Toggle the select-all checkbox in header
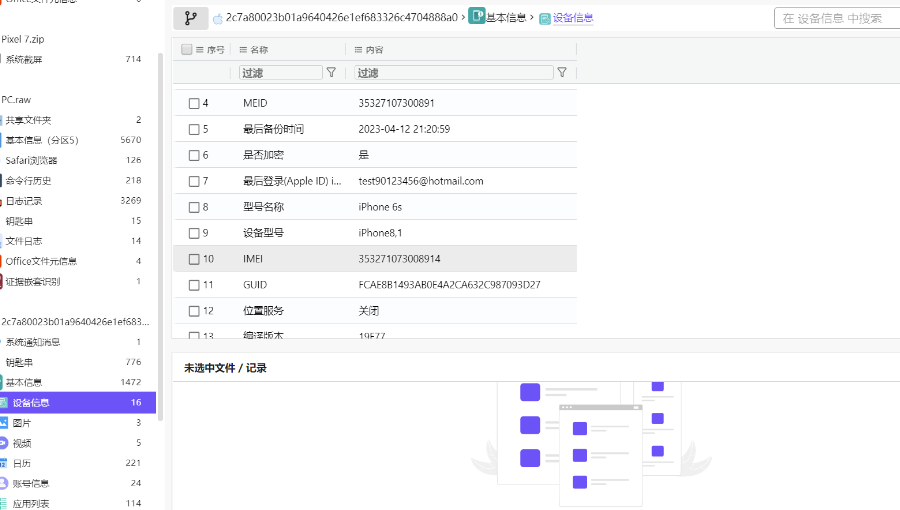Image resolution: width=900 pixels, height=510 pixels. [x=187, y=49]
